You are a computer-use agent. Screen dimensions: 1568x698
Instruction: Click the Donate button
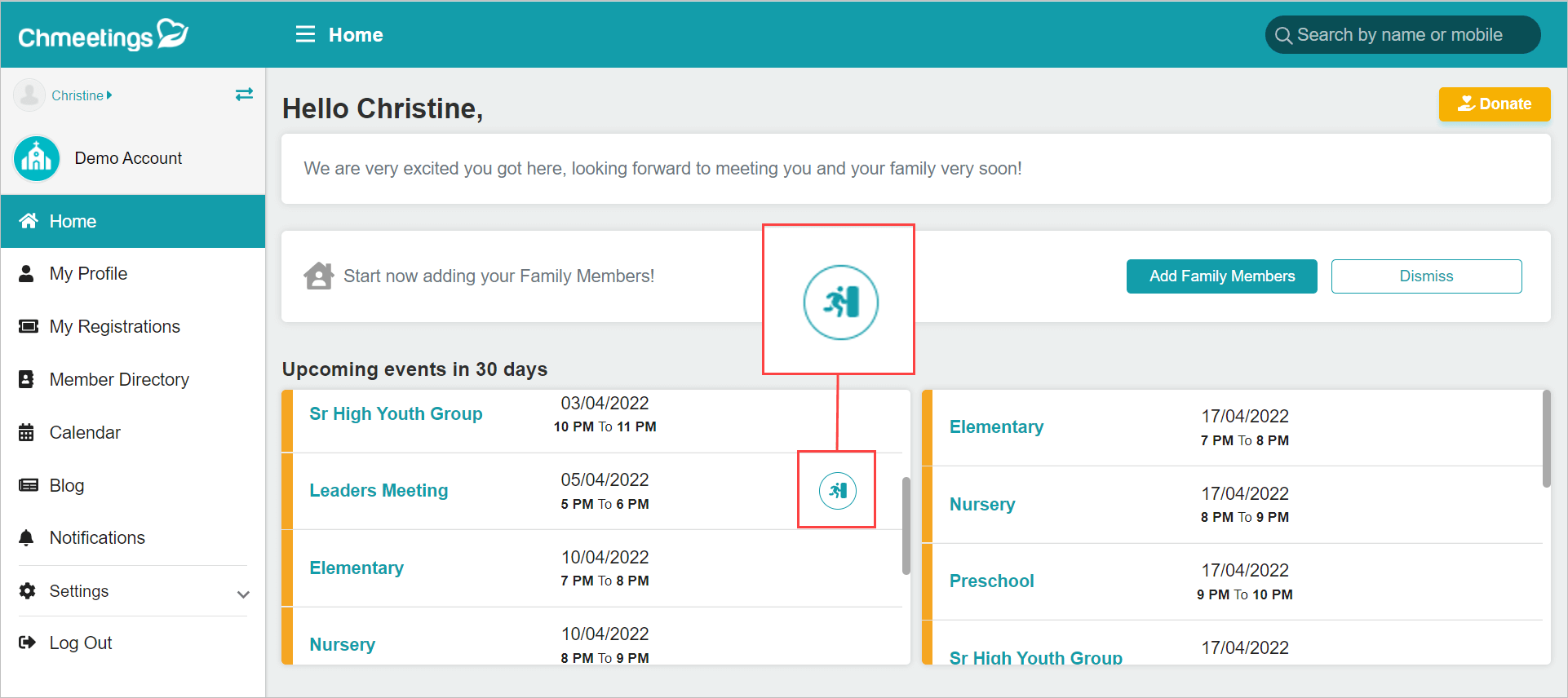point(1495,104)
